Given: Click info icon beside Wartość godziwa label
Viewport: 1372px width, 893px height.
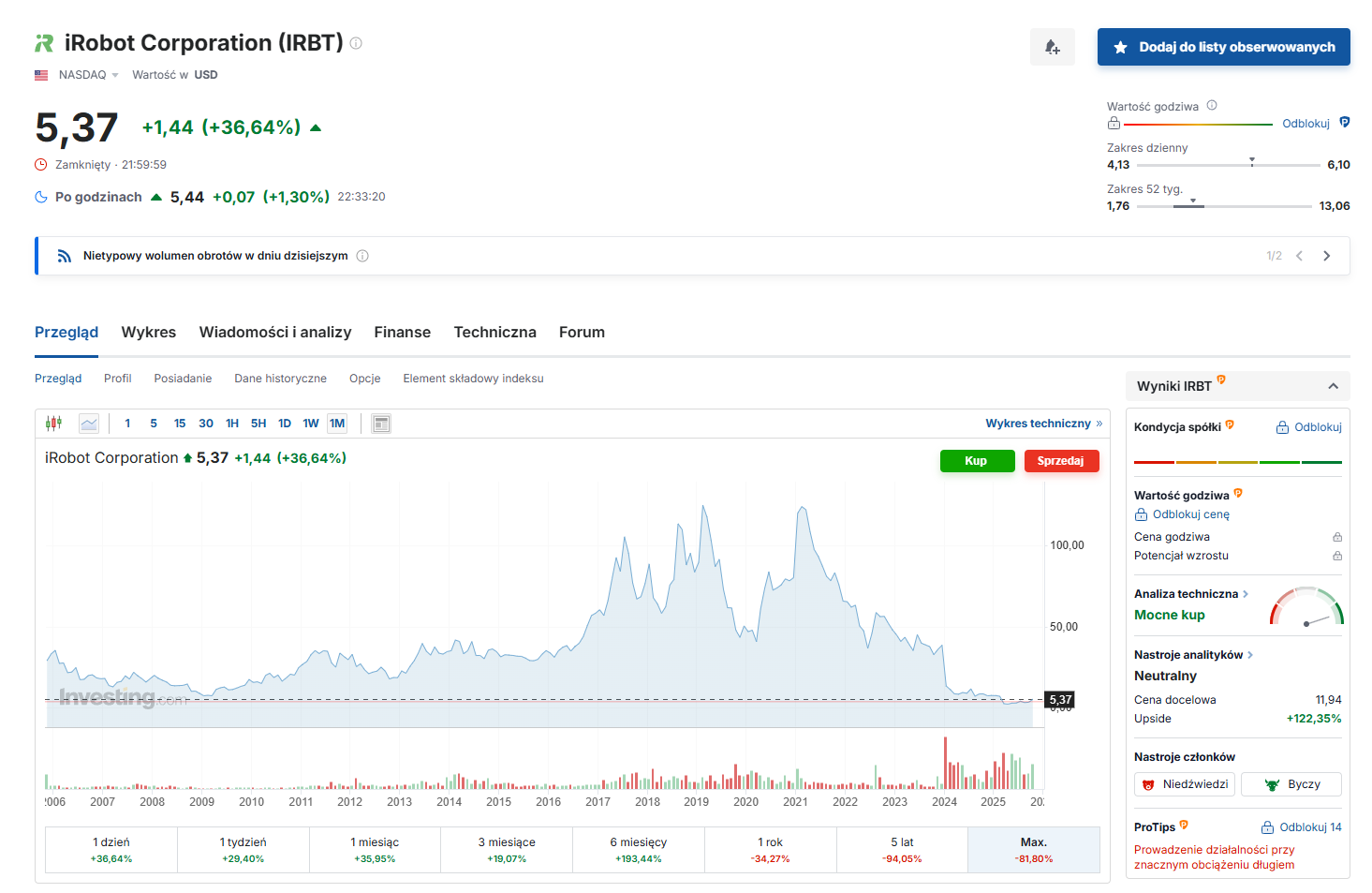Looking at the screenshot, I should (1212, 106).
